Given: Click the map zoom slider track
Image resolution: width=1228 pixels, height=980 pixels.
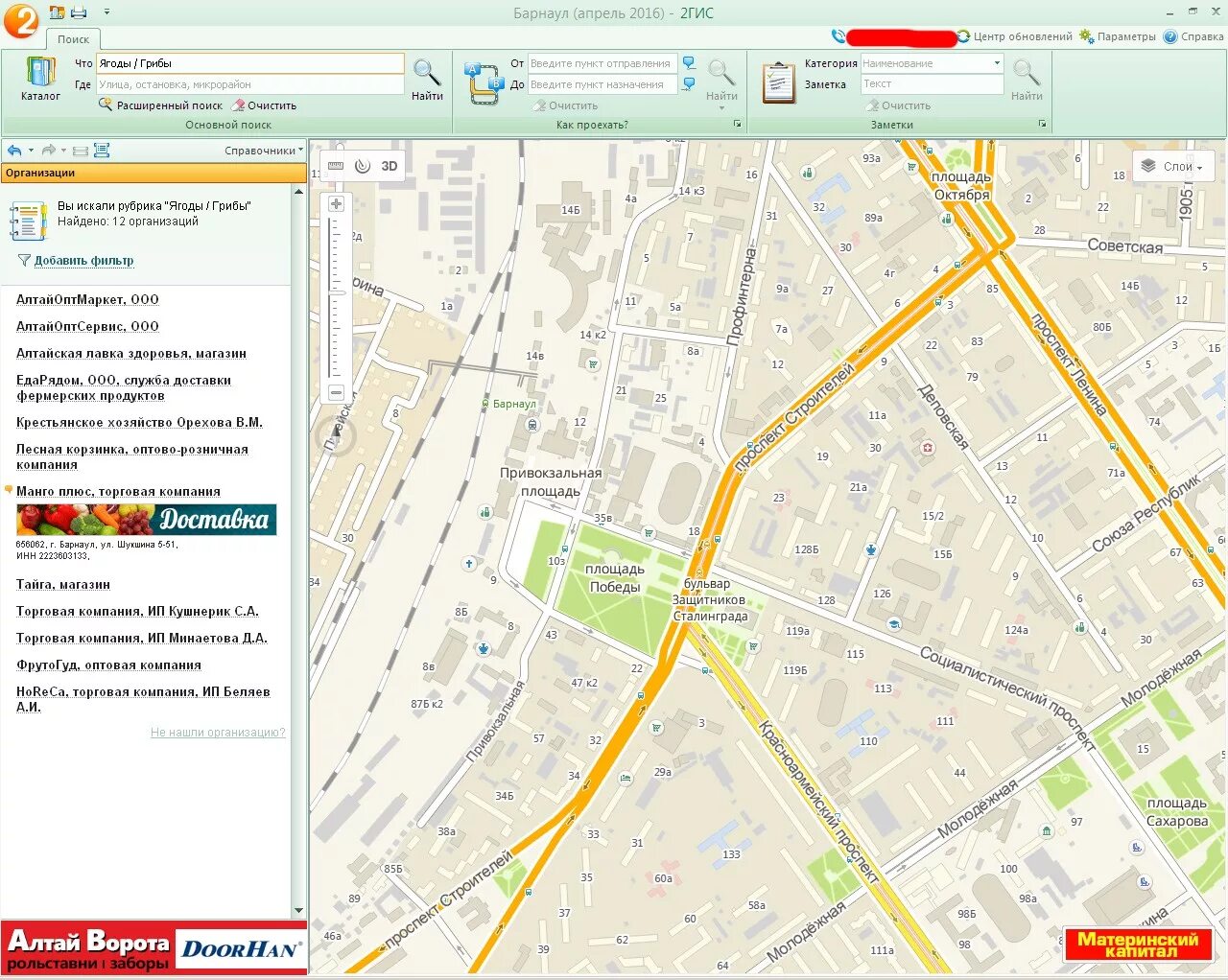Looking at the screenshot, I should pos(336,298).
